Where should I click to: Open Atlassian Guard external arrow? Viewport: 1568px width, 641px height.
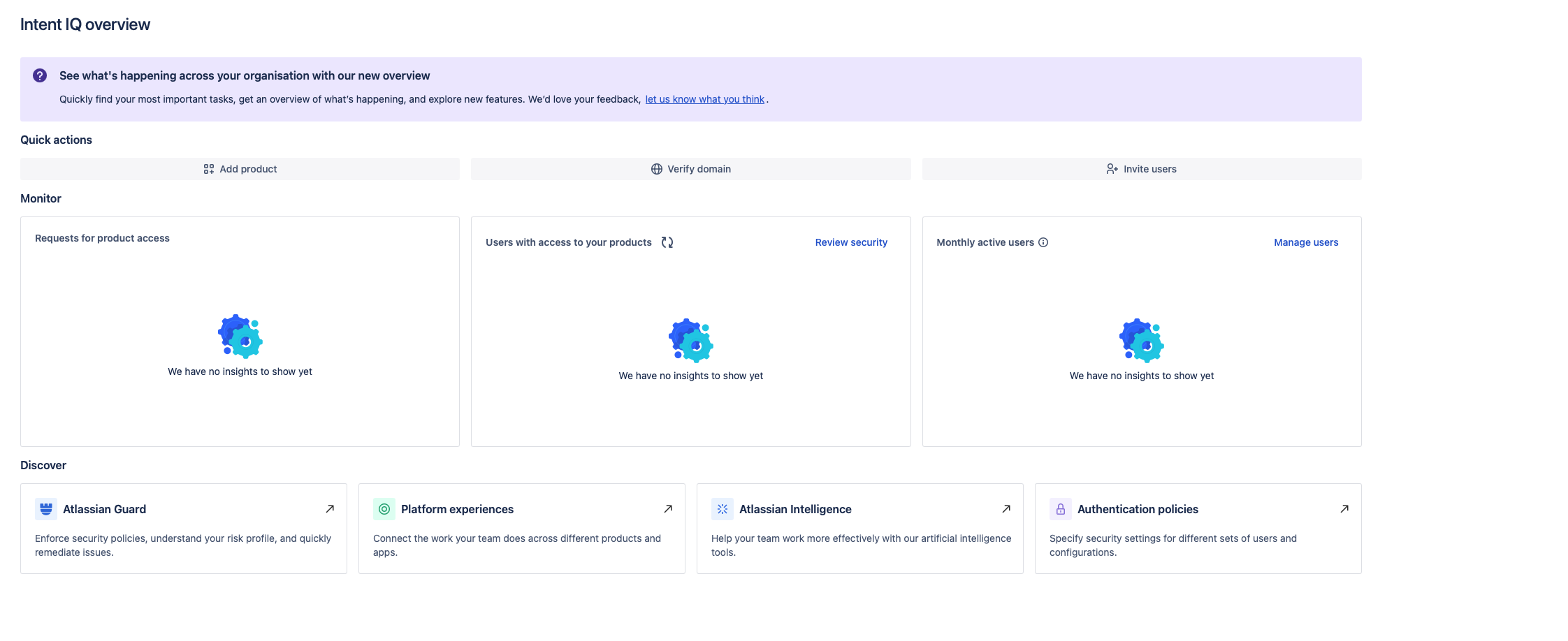point(330,509)
